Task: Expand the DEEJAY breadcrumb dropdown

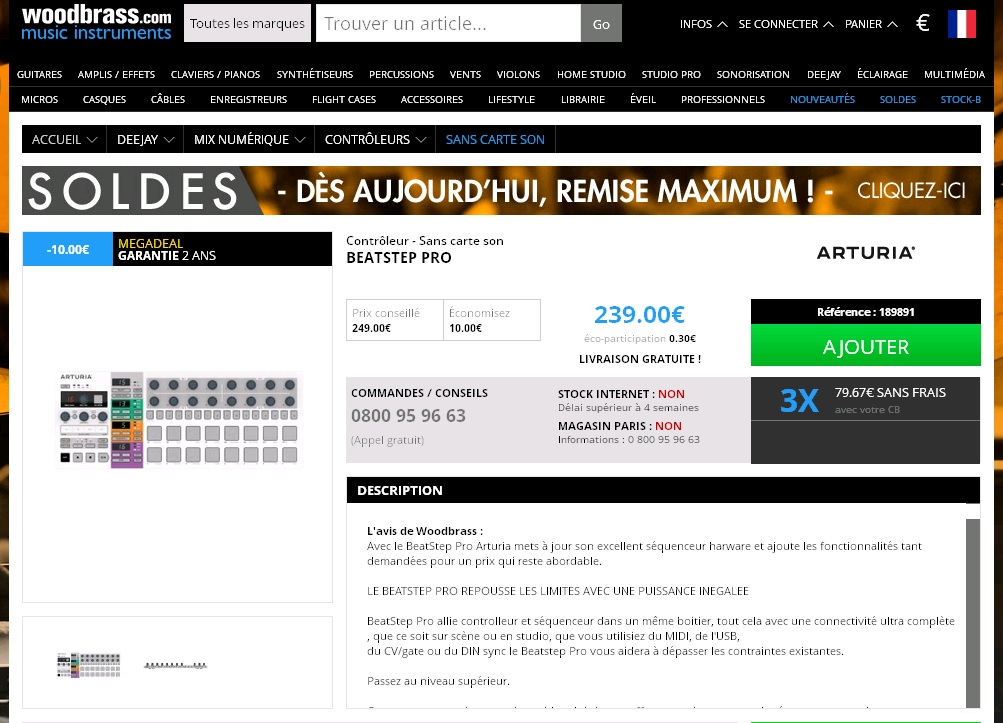Action: coord(145,139)
